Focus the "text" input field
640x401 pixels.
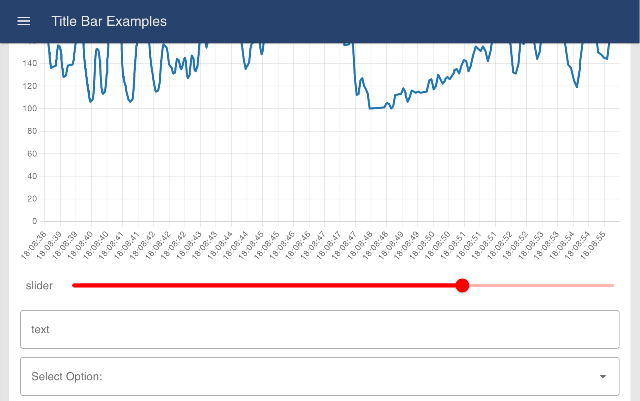pos(320,329)
